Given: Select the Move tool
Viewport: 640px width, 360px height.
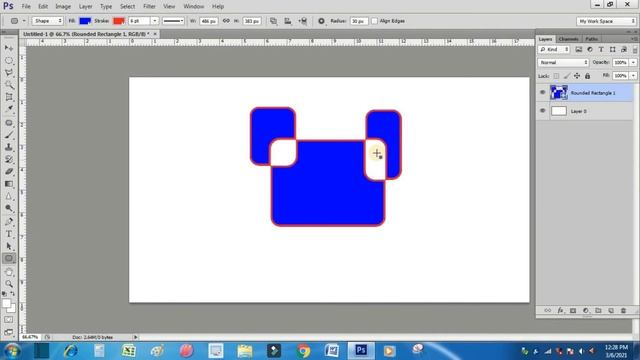Looking at the screenshot, I should pyautogui.click(x=9, y=48).
